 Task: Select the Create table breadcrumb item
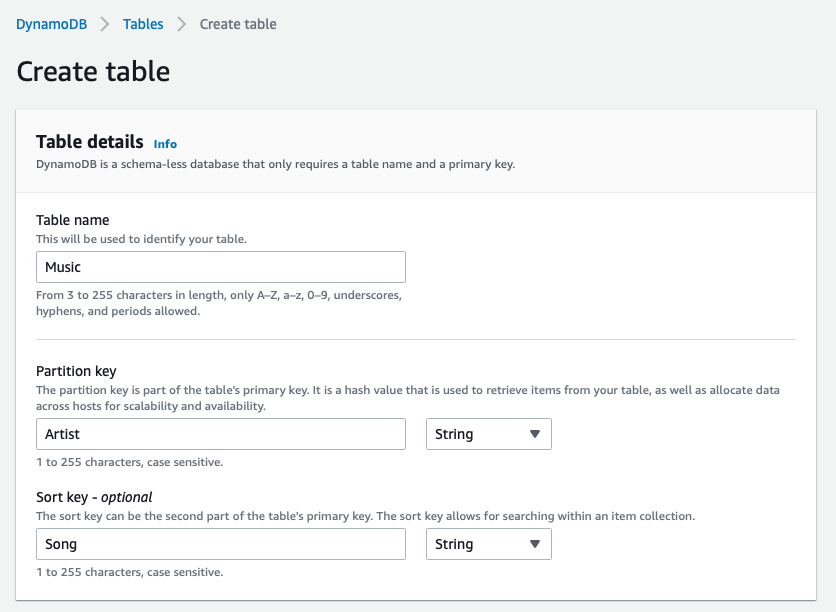238,24
